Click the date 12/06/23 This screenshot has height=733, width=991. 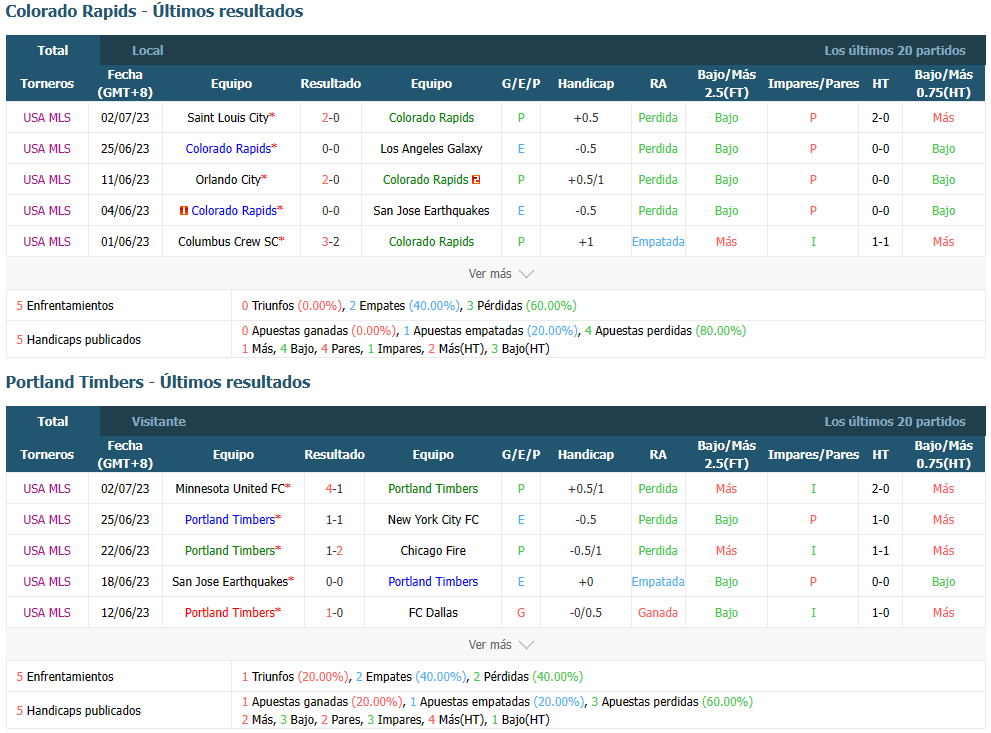pos(125,613)
